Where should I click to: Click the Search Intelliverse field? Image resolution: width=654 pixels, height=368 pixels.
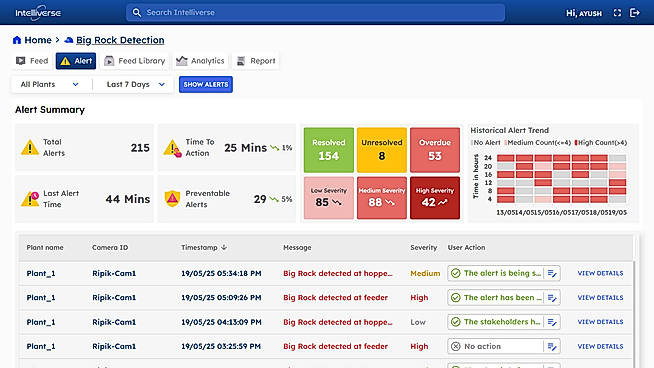pyautogui.click(x=315, y=13)
